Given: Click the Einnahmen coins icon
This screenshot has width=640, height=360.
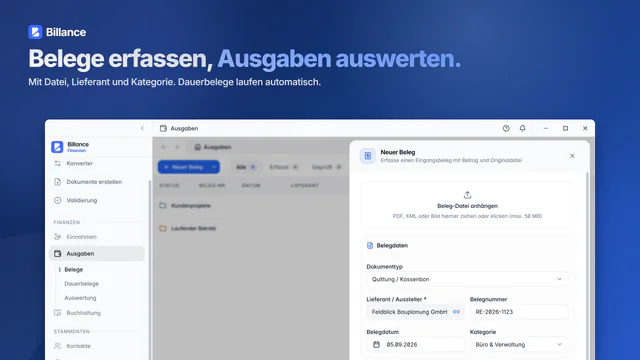Looking at the screenshot, I should (x=58, y=237).
